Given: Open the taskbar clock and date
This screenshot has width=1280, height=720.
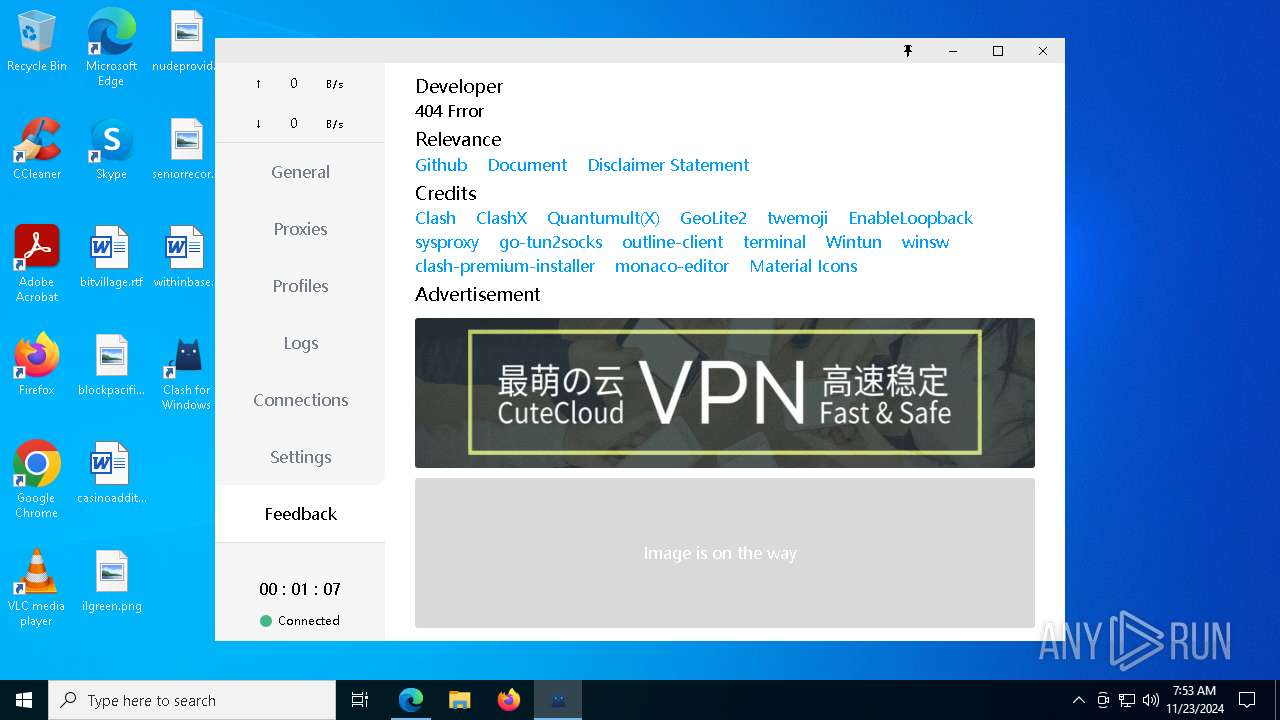Looking at the screenshot, I should click(x=1194, y=700).
